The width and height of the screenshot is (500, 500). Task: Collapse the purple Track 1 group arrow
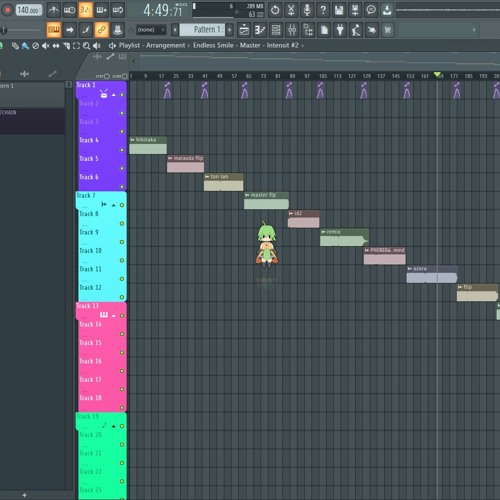coord(114,95)
